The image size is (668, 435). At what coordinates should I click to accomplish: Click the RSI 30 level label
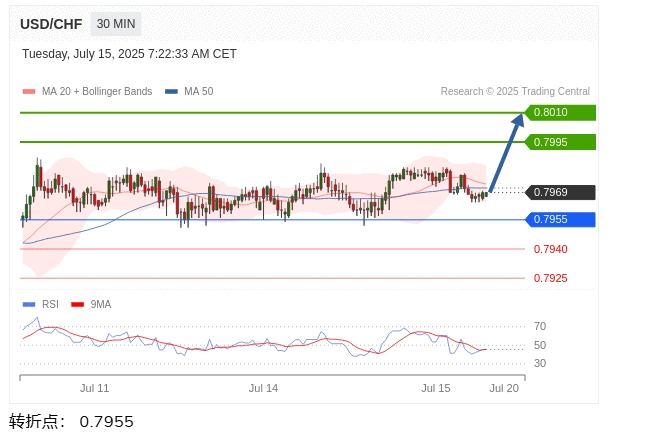[x=540, y=363]
